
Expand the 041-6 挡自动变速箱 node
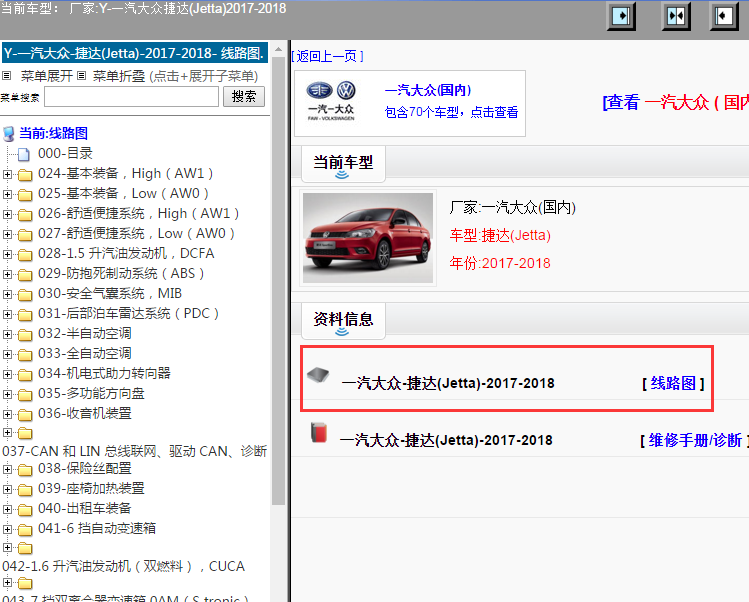click(7, 529)
